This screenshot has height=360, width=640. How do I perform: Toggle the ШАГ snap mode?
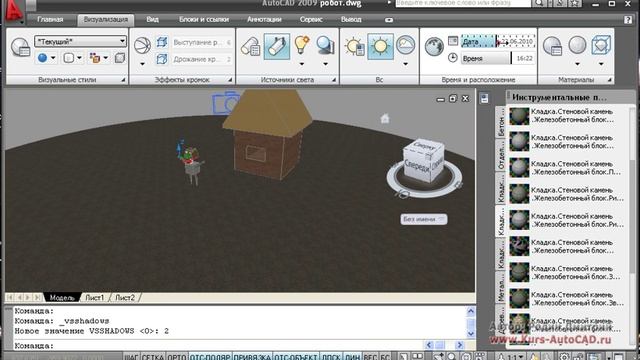131,357
